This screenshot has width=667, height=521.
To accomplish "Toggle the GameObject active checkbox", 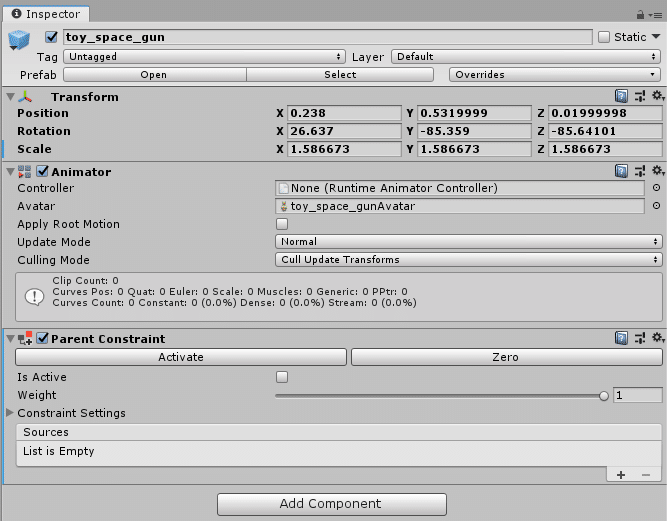I will pos(51,37).
